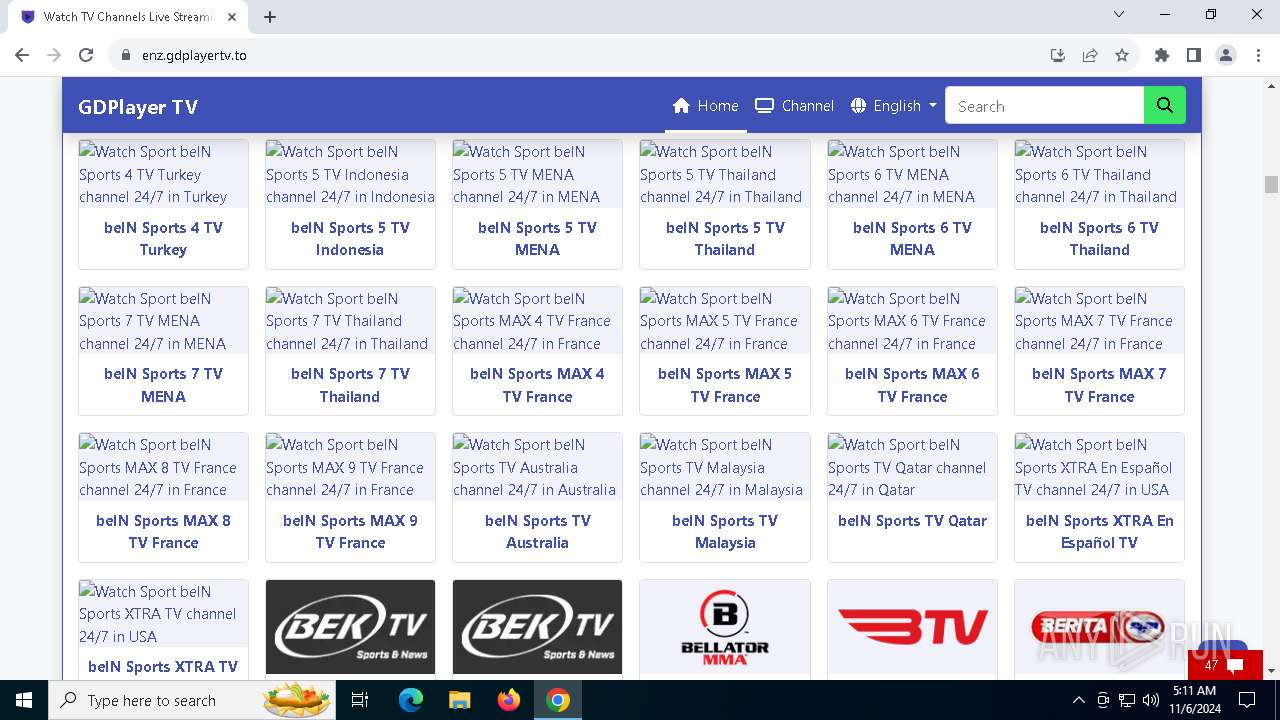Click the green search magnifier button
The width and height of the screenshot is (1280, 720).
(1164, 106)
